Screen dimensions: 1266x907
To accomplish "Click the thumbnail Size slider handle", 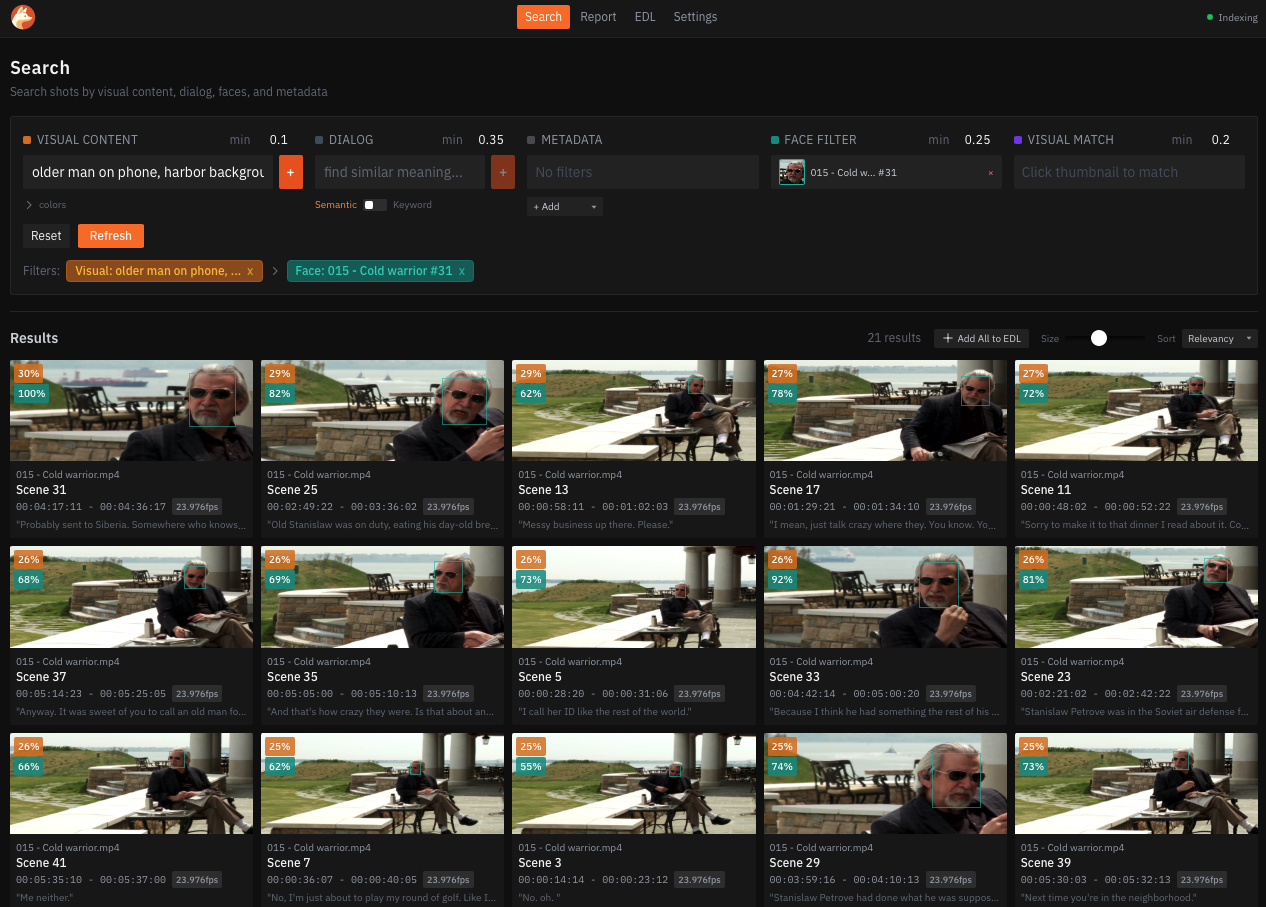I will point(1099,339).
